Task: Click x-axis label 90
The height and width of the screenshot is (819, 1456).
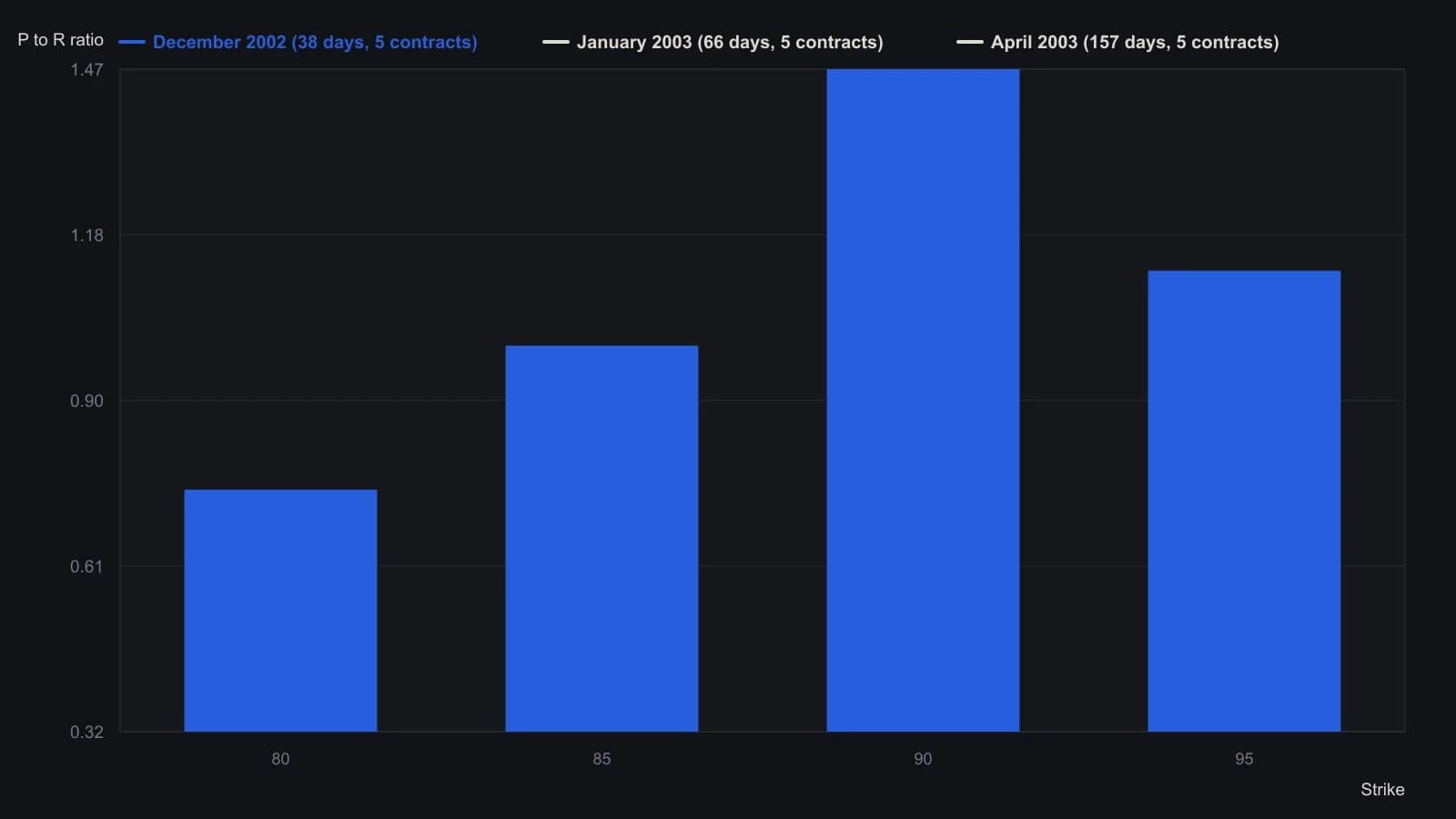Action: pyautogui.click(x=923, y=759)
